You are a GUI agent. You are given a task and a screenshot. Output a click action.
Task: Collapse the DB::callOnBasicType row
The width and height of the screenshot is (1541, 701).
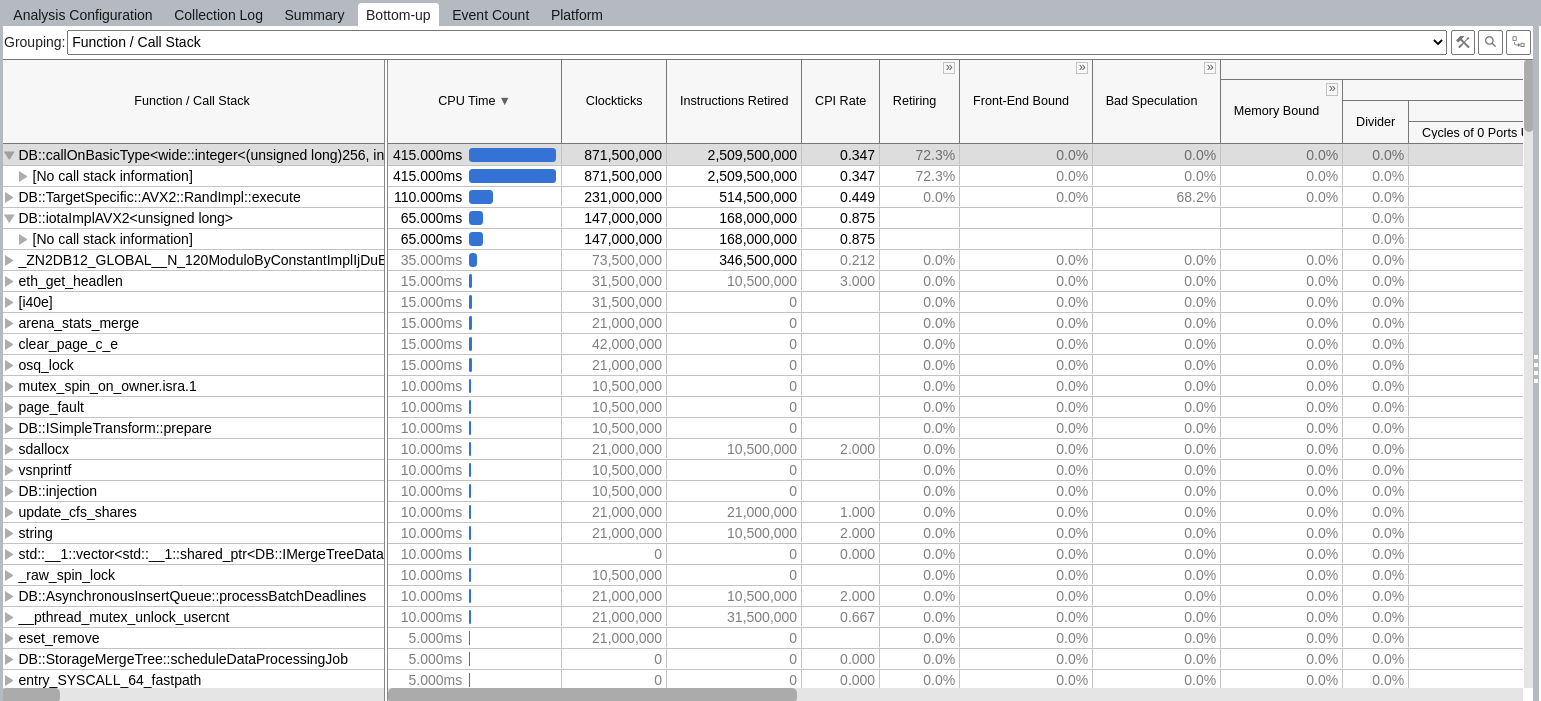(10, 156)
